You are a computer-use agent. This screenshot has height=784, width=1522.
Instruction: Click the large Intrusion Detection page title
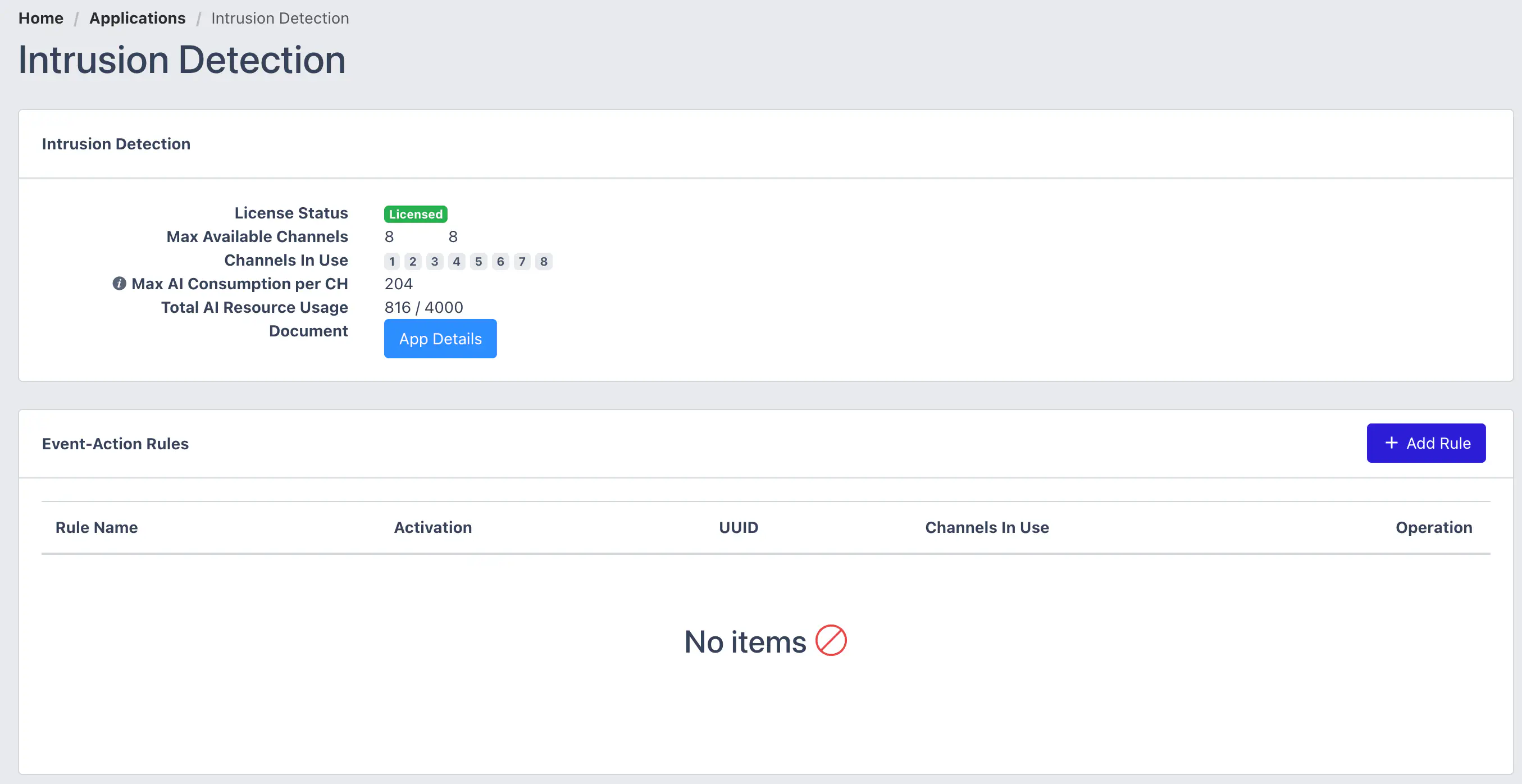coord(182,60)
